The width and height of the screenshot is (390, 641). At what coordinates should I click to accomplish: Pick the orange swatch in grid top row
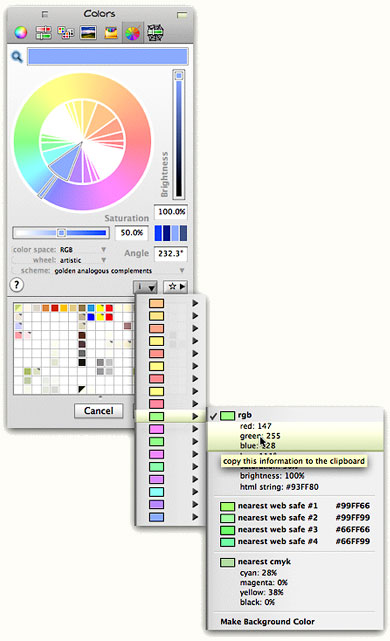tap(45, 308)
